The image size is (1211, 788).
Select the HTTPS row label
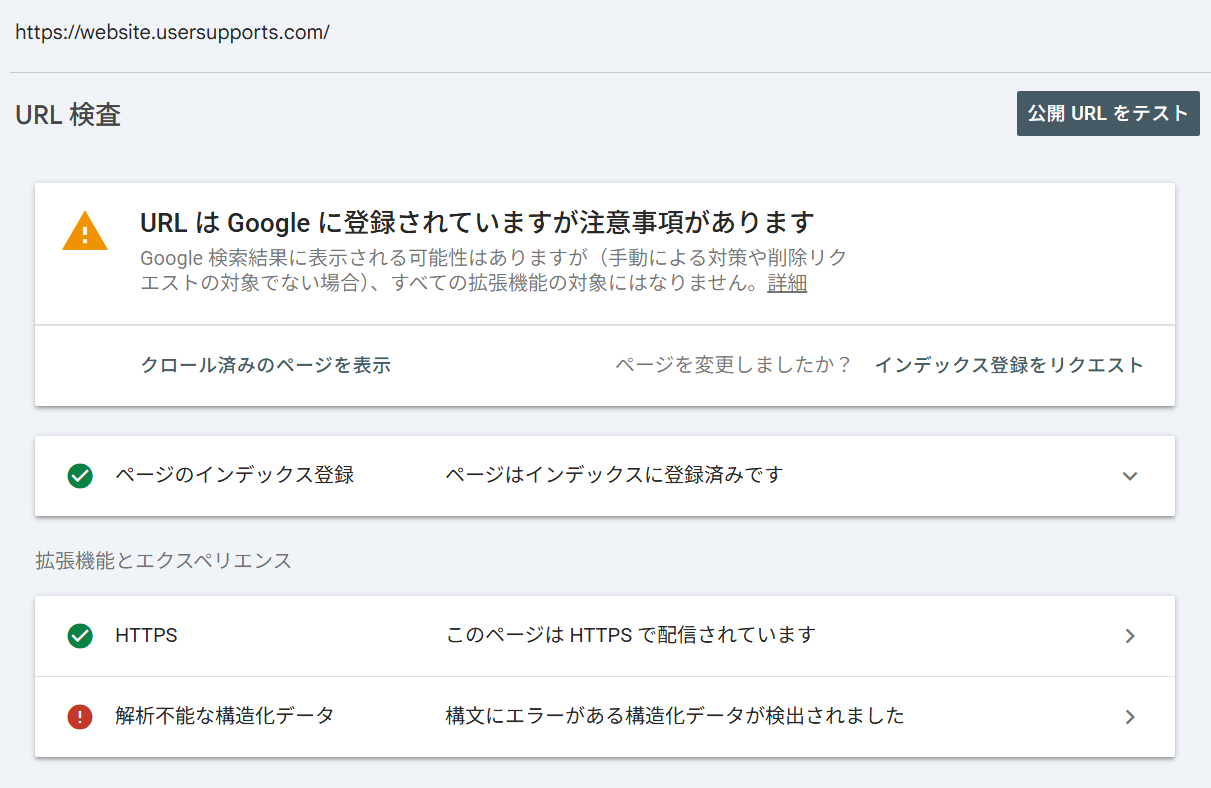(x=147, y=635)
